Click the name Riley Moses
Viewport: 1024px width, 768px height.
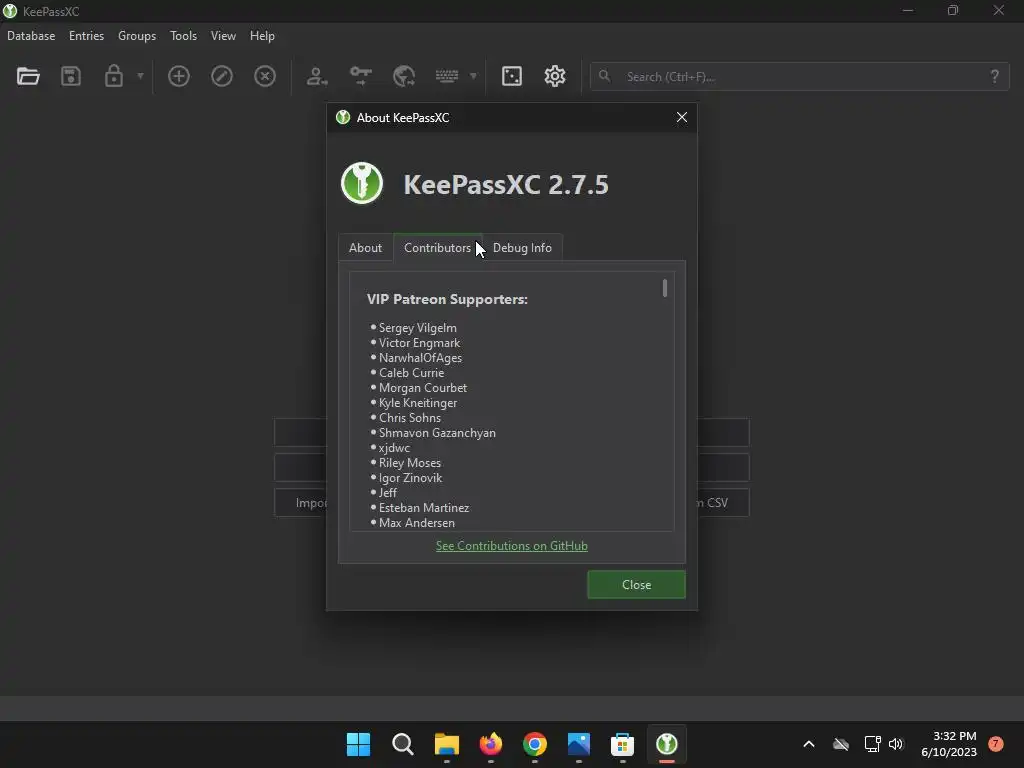click(x=409, y=463)
